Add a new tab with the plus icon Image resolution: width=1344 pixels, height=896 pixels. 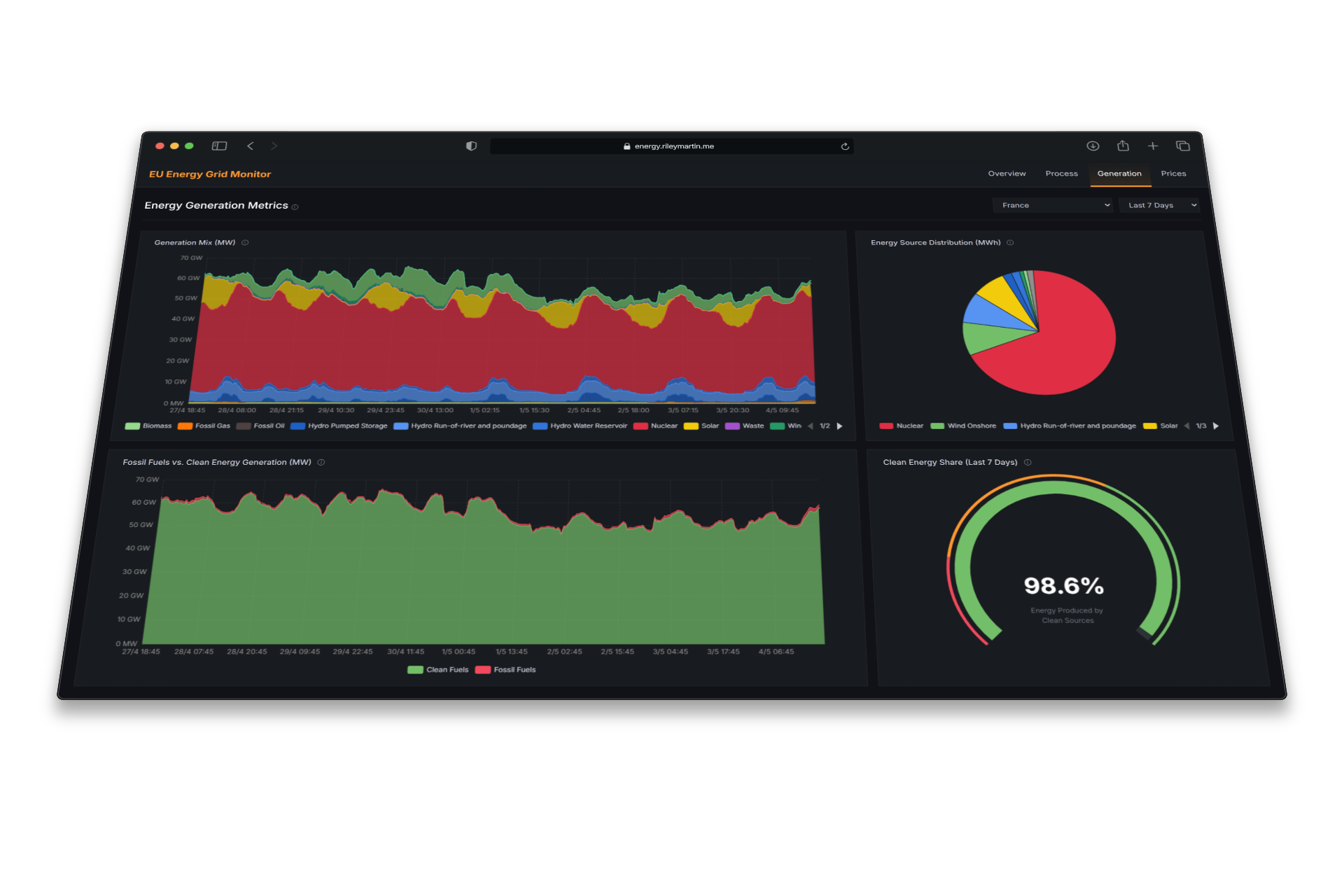pyautogui.click(x=1153, y=146)
